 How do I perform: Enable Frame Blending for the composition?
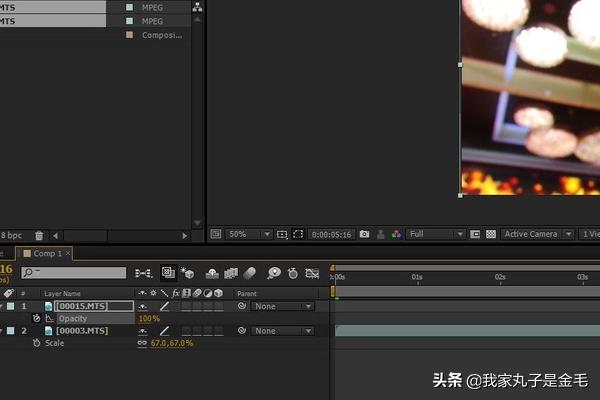point(231,273)
